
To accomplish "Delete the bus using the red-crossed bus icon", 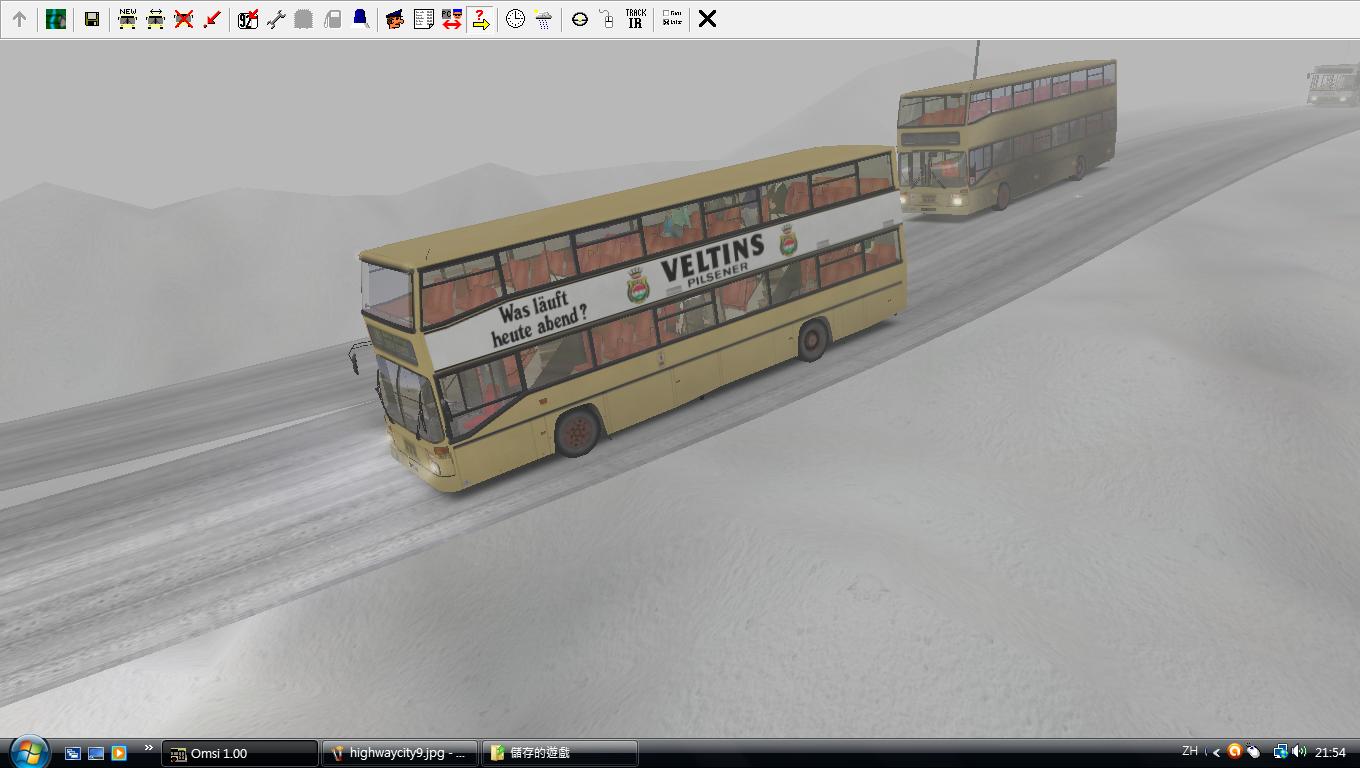I will click(x=183, y=19).
